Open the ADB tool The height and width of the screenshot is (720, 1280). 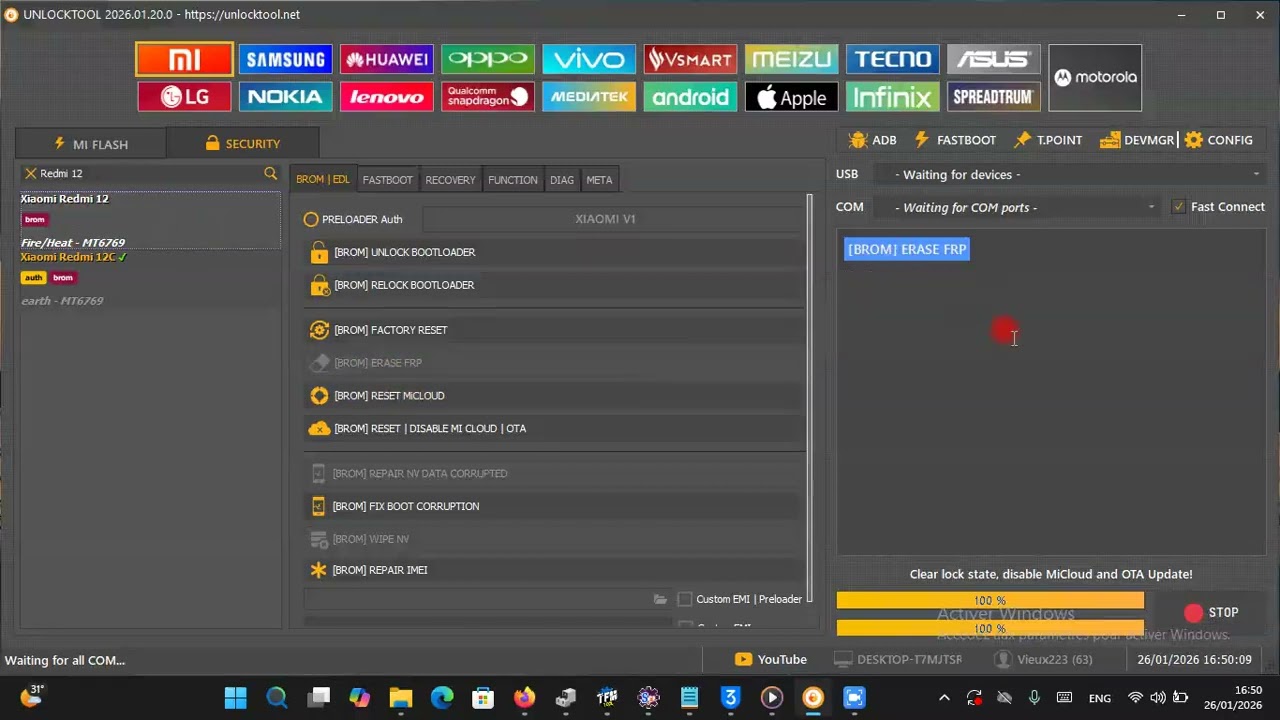pos(872,140)
